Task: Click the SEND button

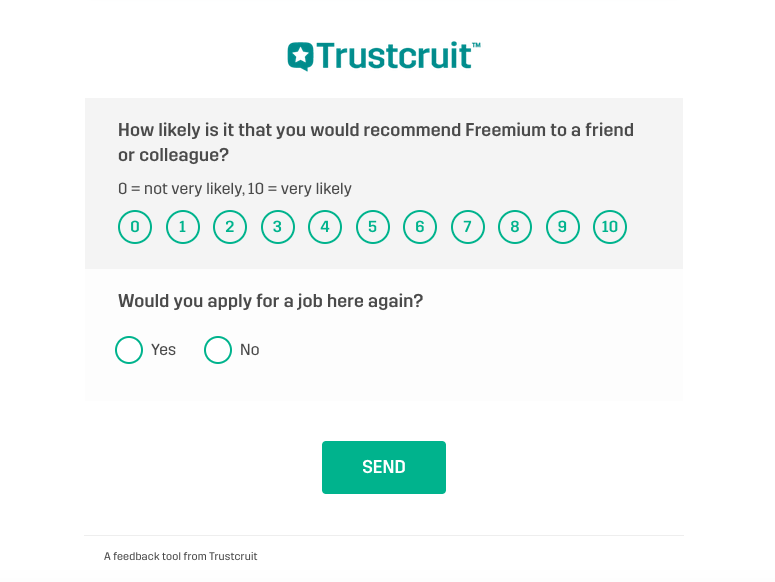Action: 384,467
